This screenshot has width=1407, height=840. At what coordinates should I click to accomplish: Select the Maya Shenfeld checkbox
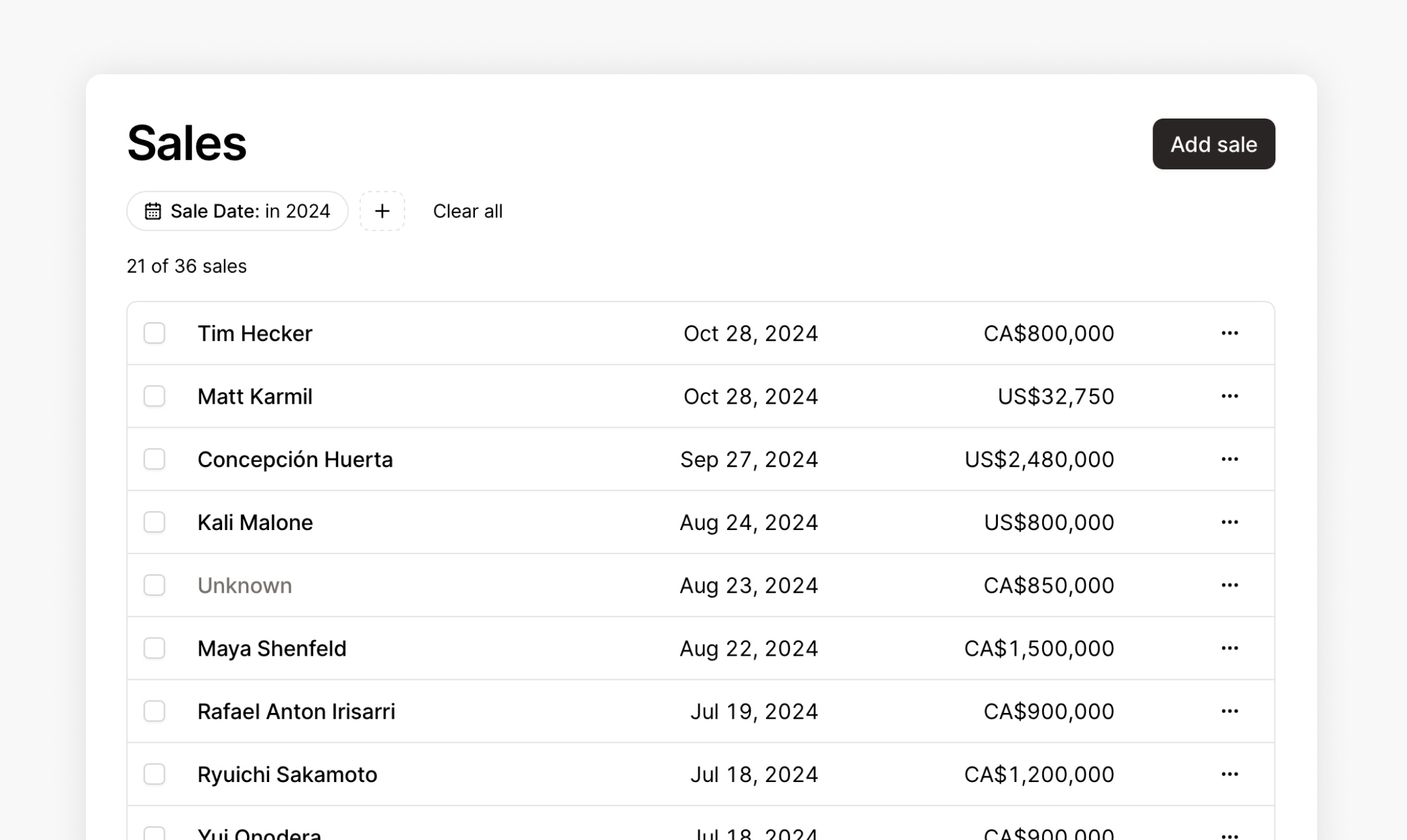(x=154, y=648)
